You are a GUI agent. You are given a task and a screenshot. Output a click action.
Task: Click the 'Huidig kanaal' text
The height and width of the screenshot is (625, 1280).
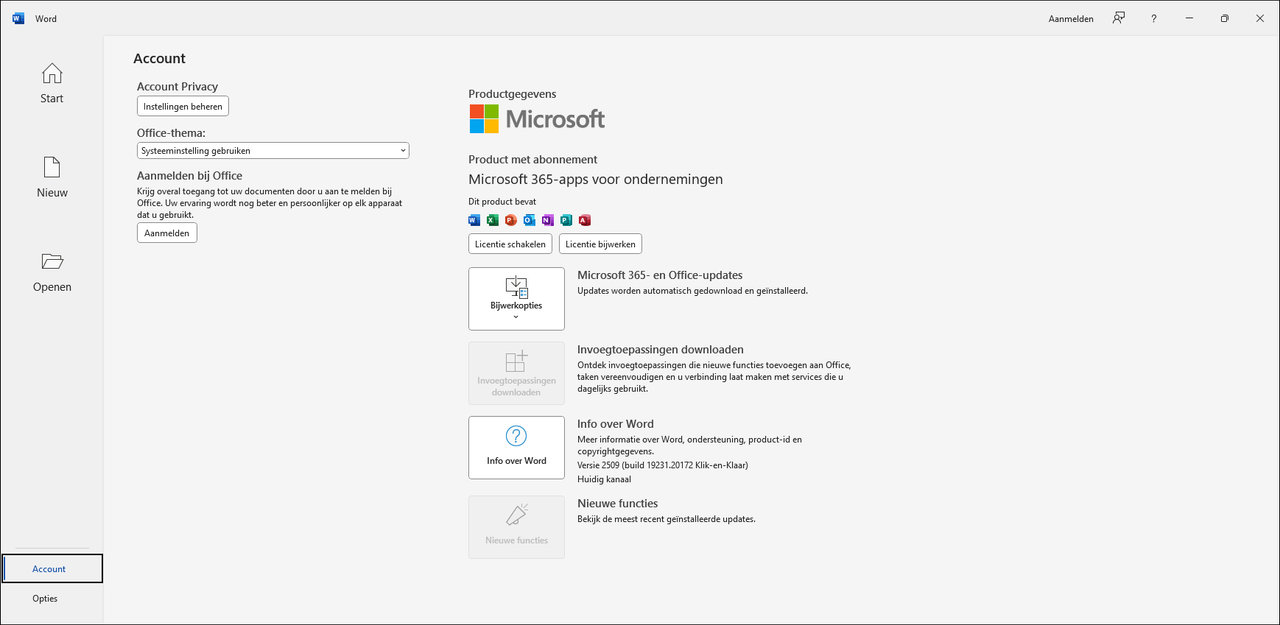604,479
